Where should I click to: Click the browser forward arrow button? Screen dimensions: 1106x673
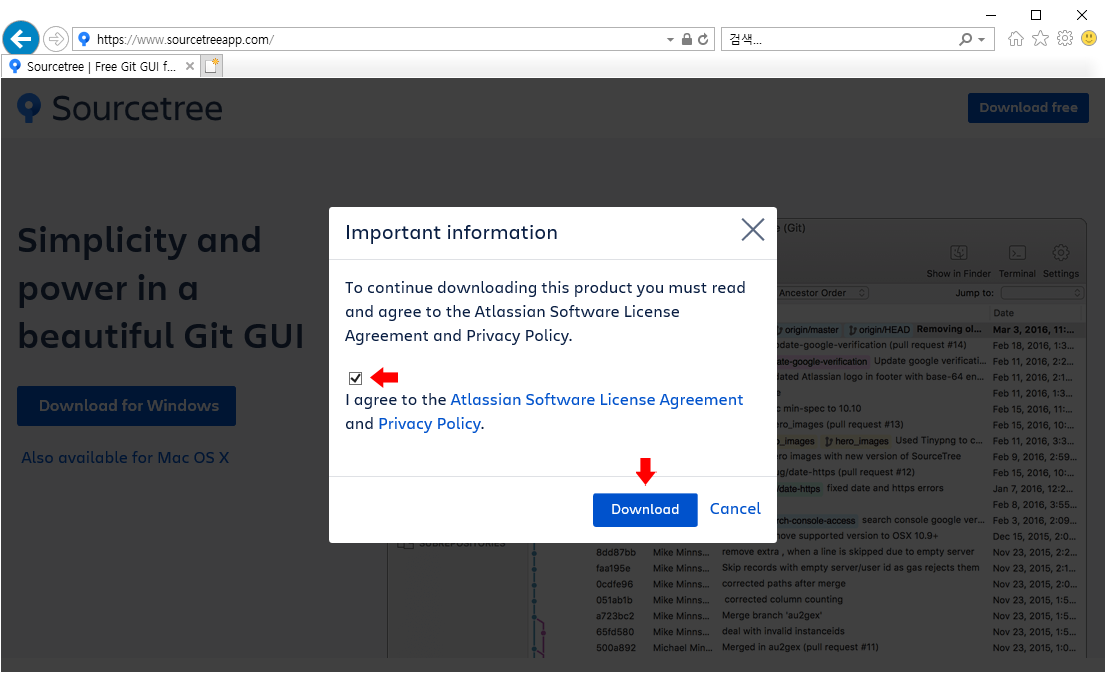pyautogui.click(x=56, y=39)
